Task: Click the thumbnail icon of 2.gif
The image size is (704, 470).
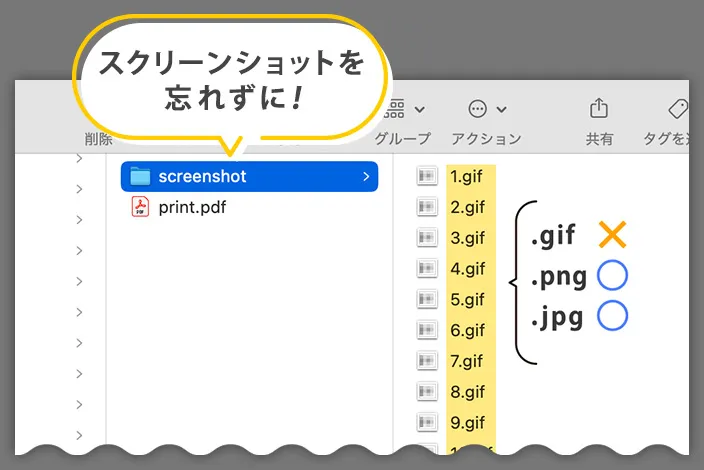Action: click(x=427, y=207)
